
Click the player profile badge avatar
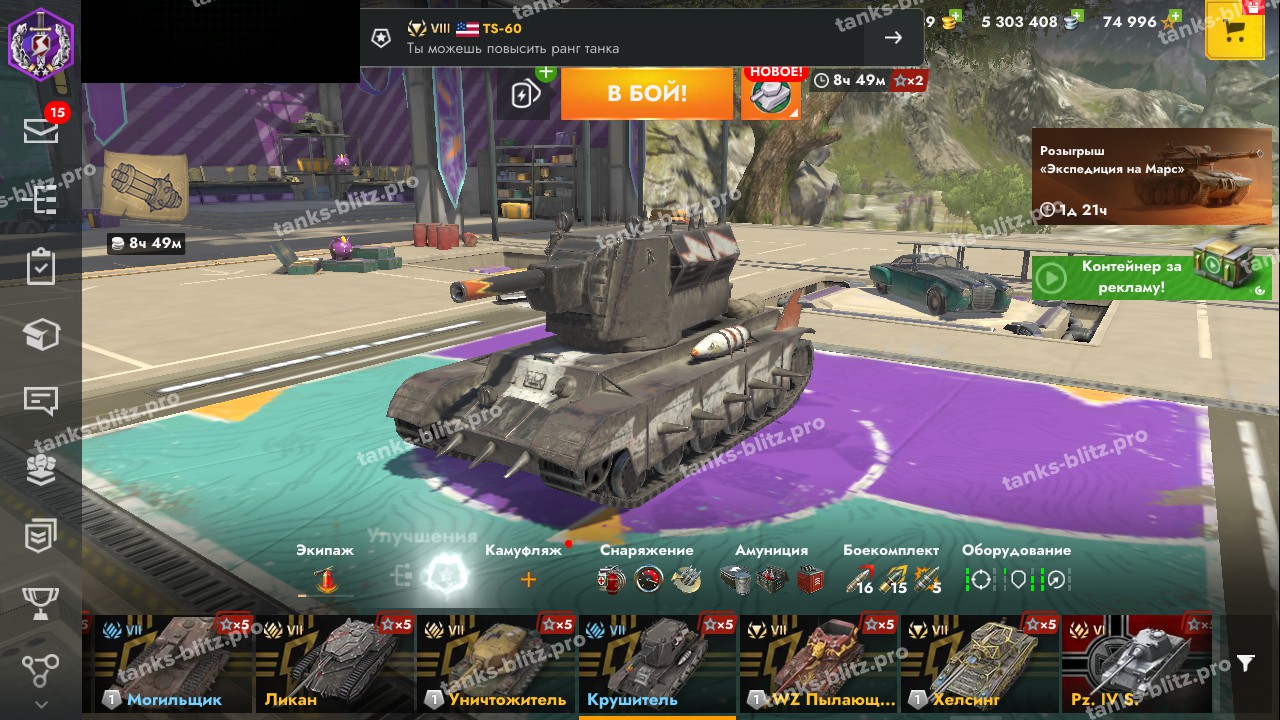point(41,41)
